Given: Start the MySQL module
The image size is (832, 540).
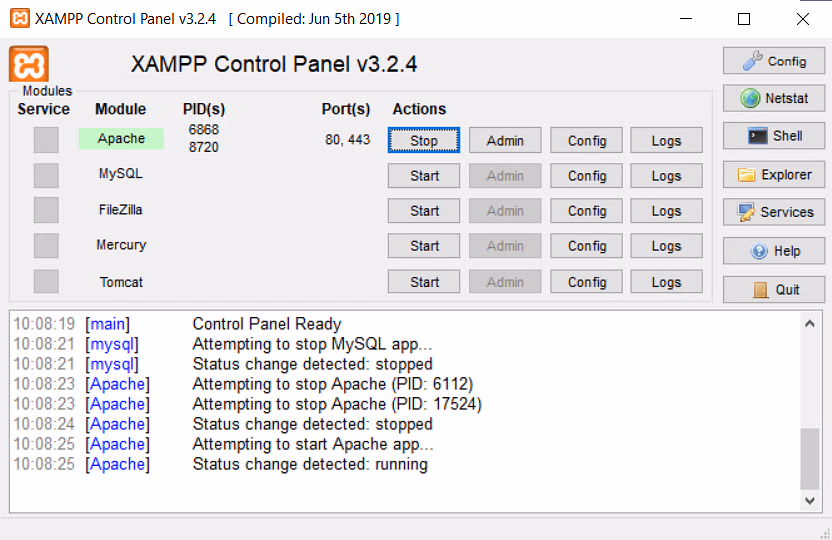Looking at the screenshot, I should coord(424,176).
